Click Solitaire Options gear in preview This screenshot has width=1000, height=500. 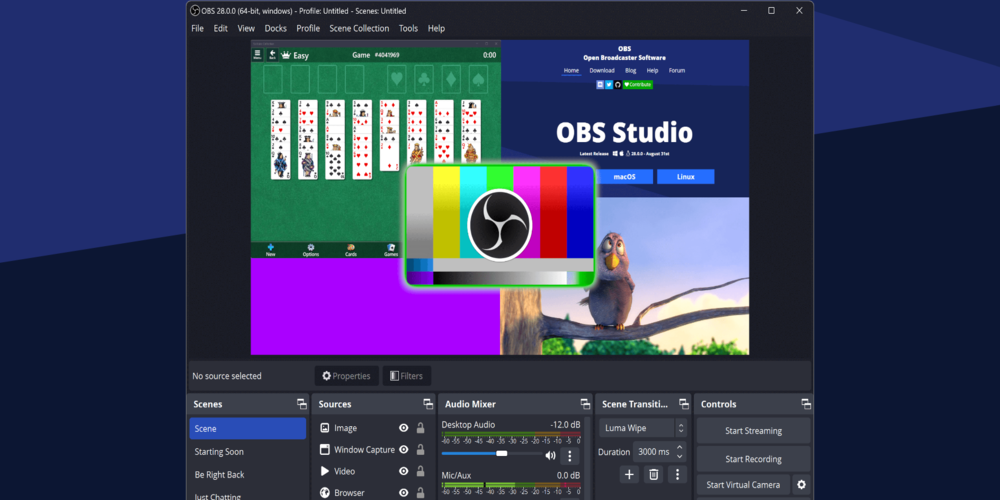pos(311,249)
